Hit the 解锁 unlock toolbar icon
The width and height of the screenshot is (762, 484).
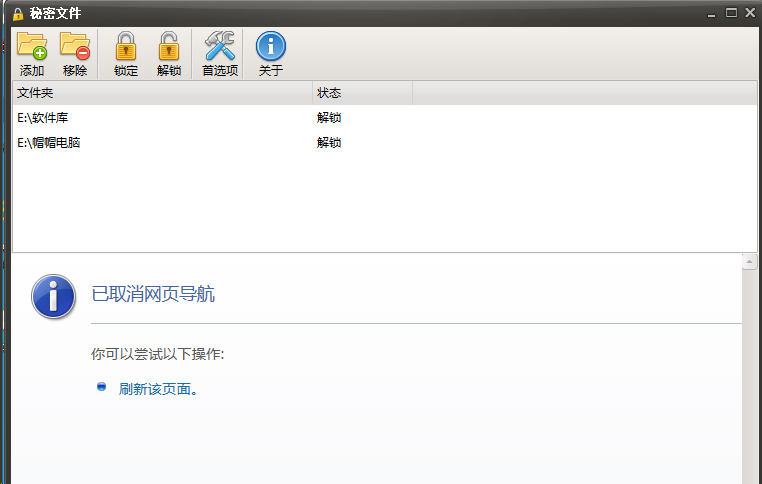(x=169, y=46)
